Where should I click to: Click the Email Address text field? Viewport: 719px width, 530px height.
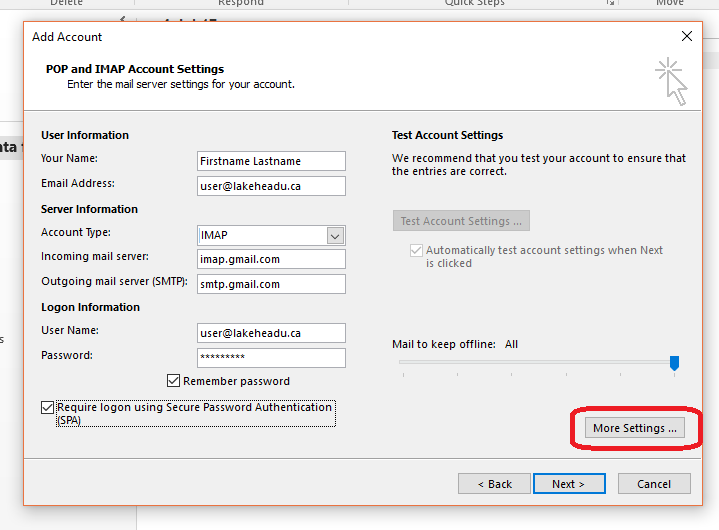tap(271, 186)
